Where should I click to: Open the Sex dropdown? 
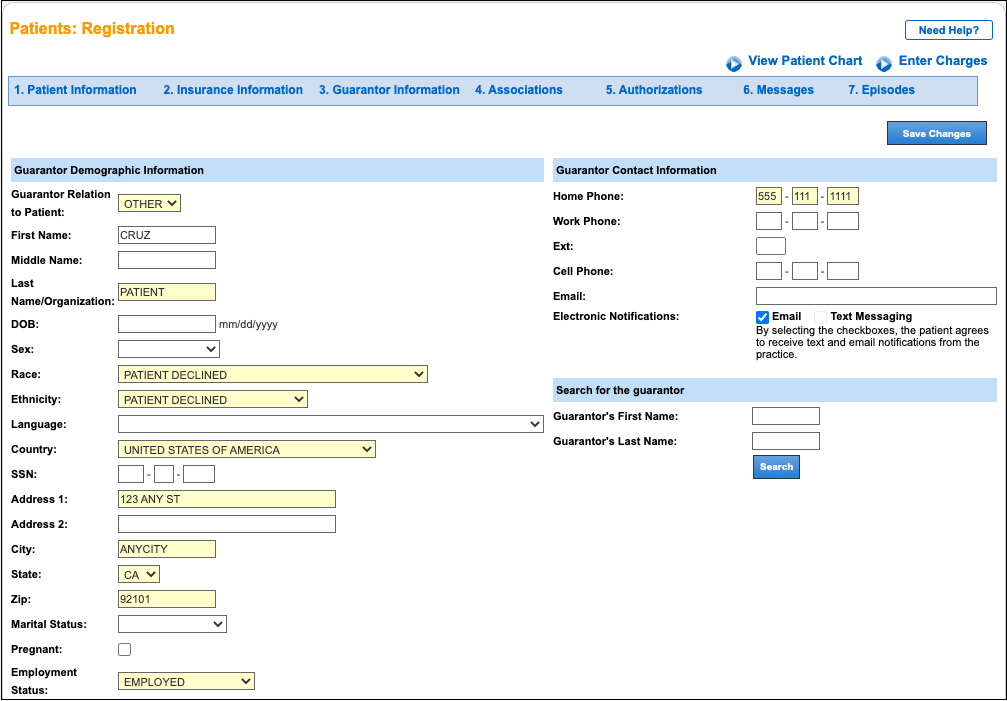(x=168, y=348)
